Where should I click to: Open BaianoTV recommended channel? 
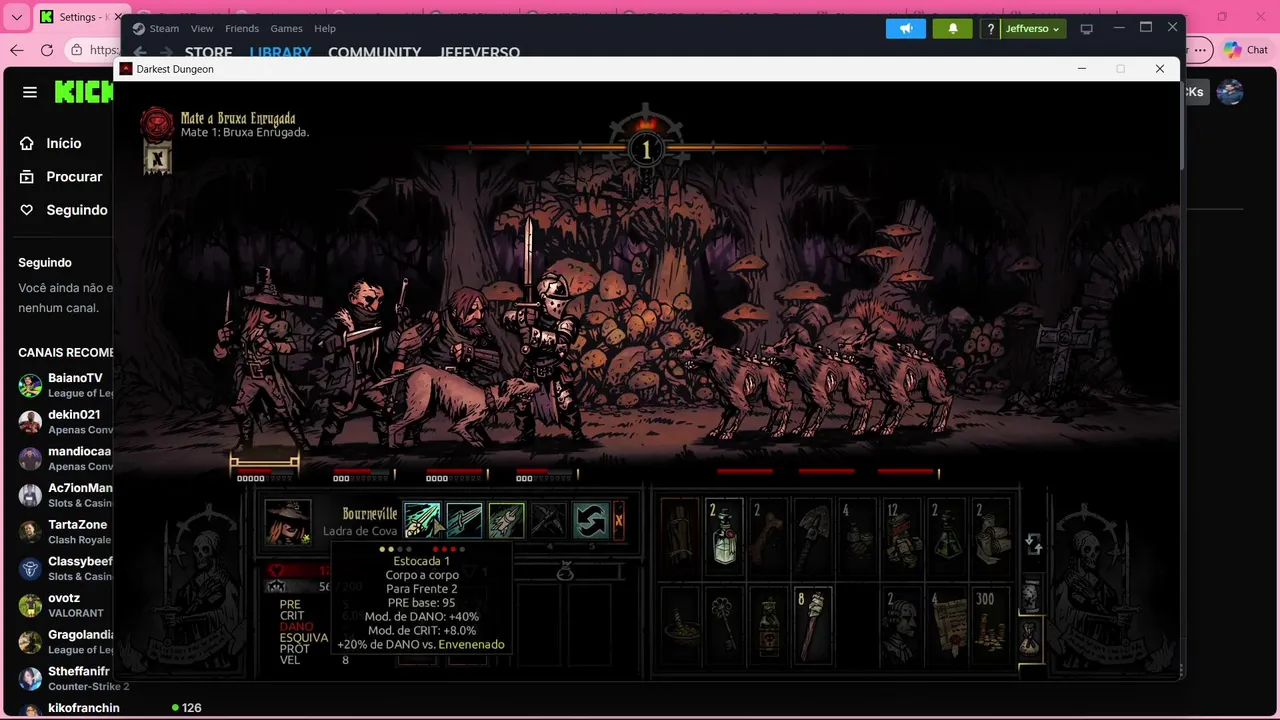click(65, 385)
